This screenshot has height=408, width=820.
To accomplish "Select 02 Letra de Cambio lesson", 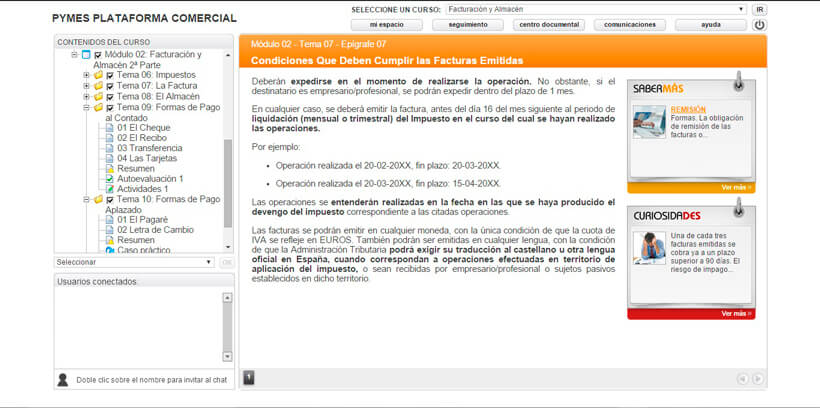I will (x=155, y=230).
